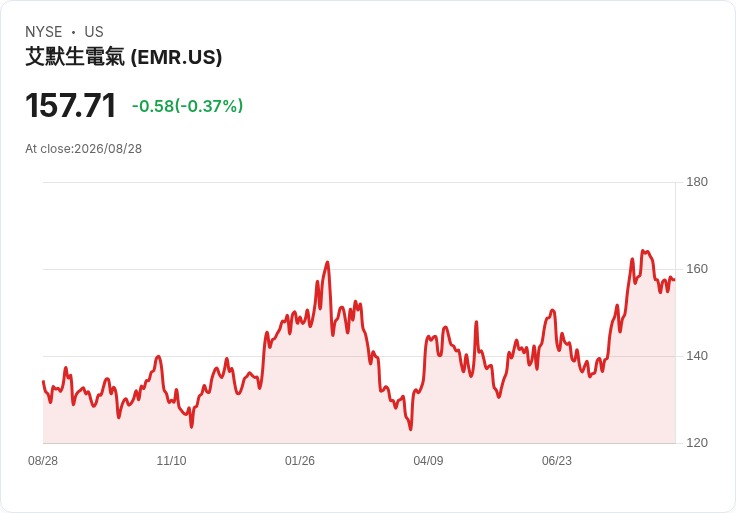
Task: Click the price change -0.58(-0.37%)
Action: coord(187,106)
